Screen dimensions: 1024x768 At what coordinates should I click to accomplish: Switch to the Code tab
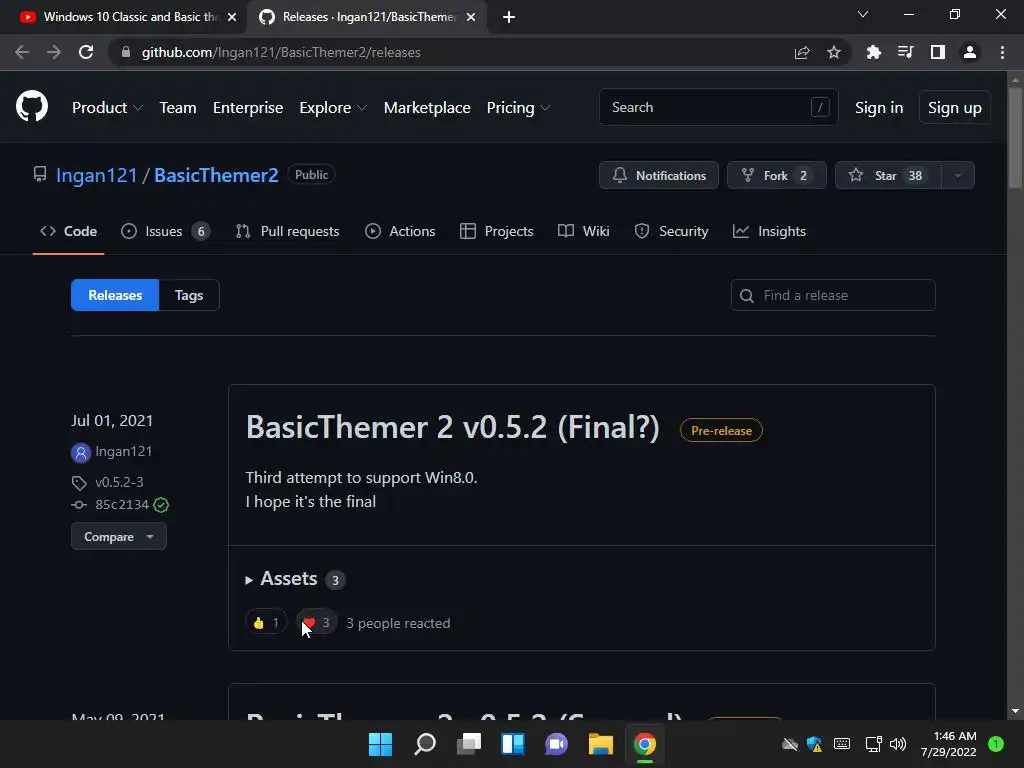(69, 231)
